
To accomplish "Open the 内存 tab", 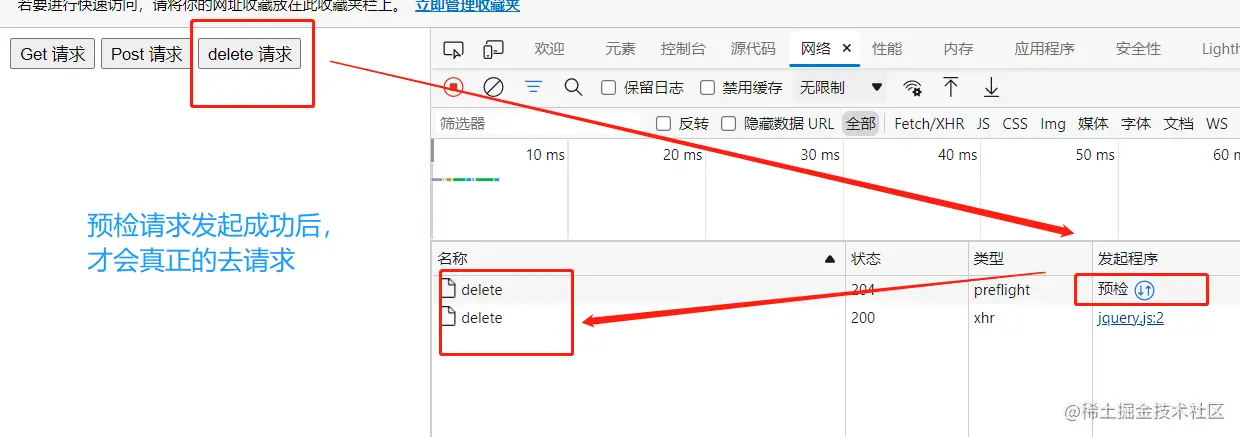I will [x=958, y=49].
